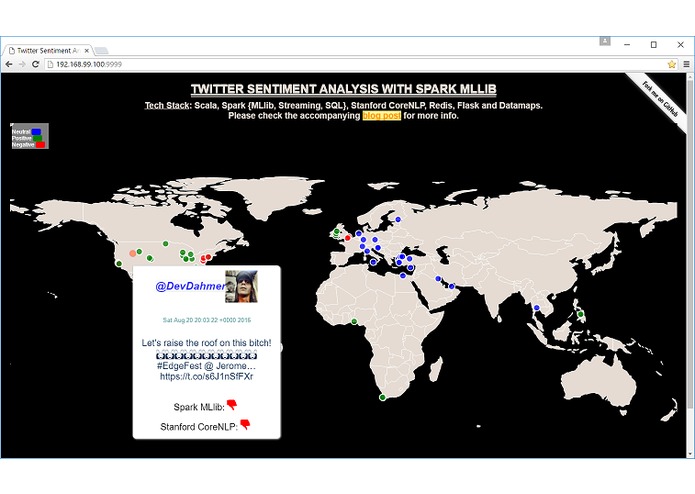Viewport: 695px width, 494px height.
Task: Minimize the Chrome window
Action: coord(627,44)
